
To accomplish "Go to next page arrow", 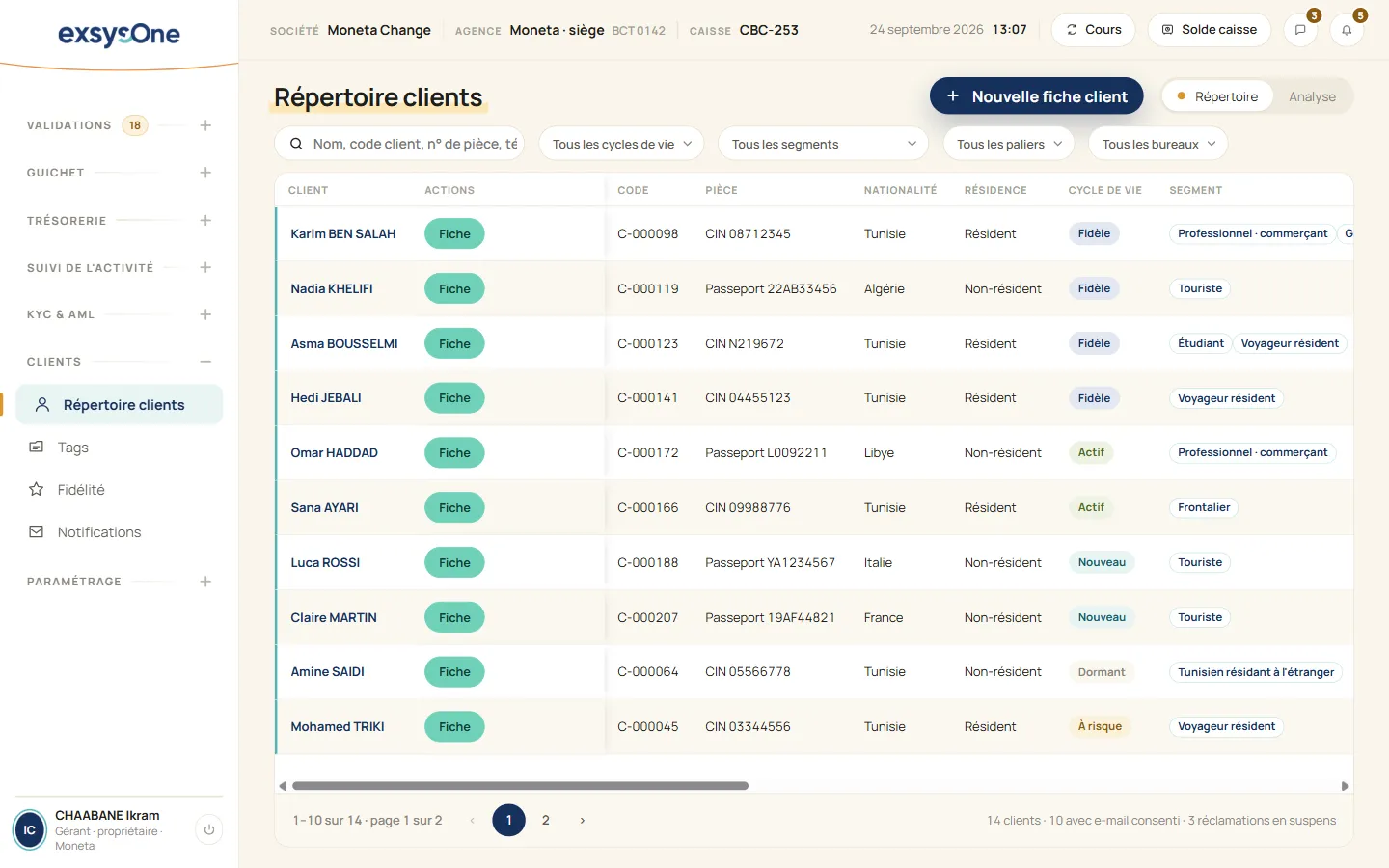I will click(x=583, y=820).
